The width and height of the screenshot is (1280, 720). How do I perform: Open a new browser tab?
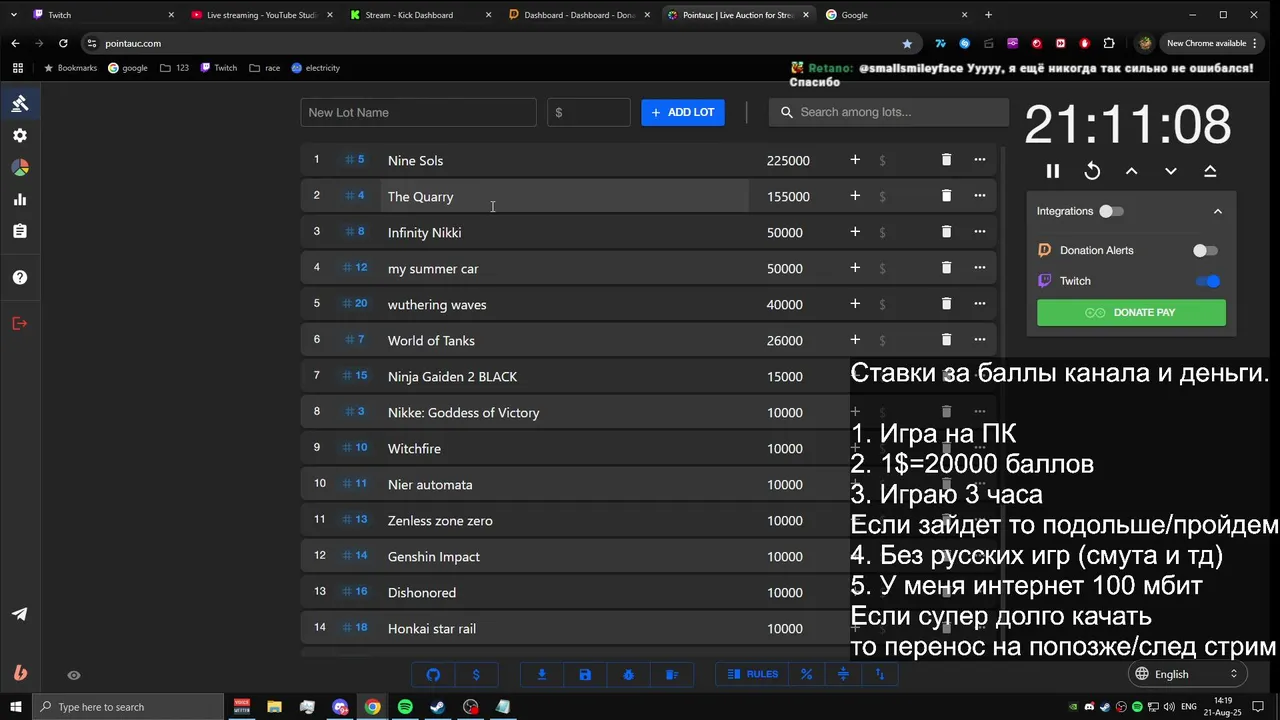coord(988,15)
